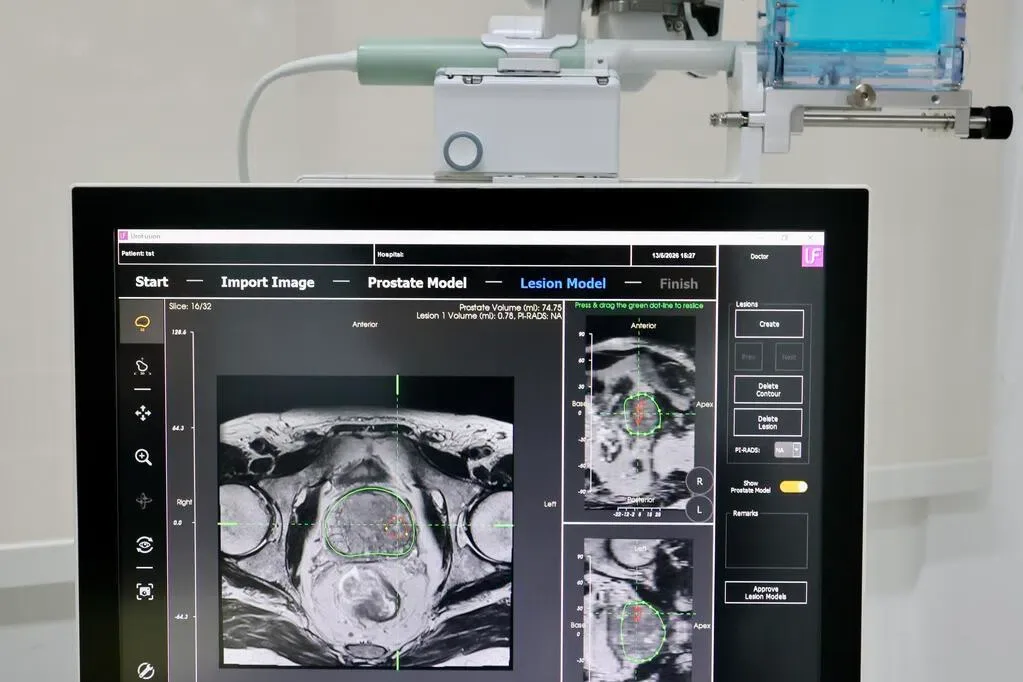Open the PI-RADS dropdown
Screen dimensions: 1023x682
pyautogui.click(x=787, y=450)
